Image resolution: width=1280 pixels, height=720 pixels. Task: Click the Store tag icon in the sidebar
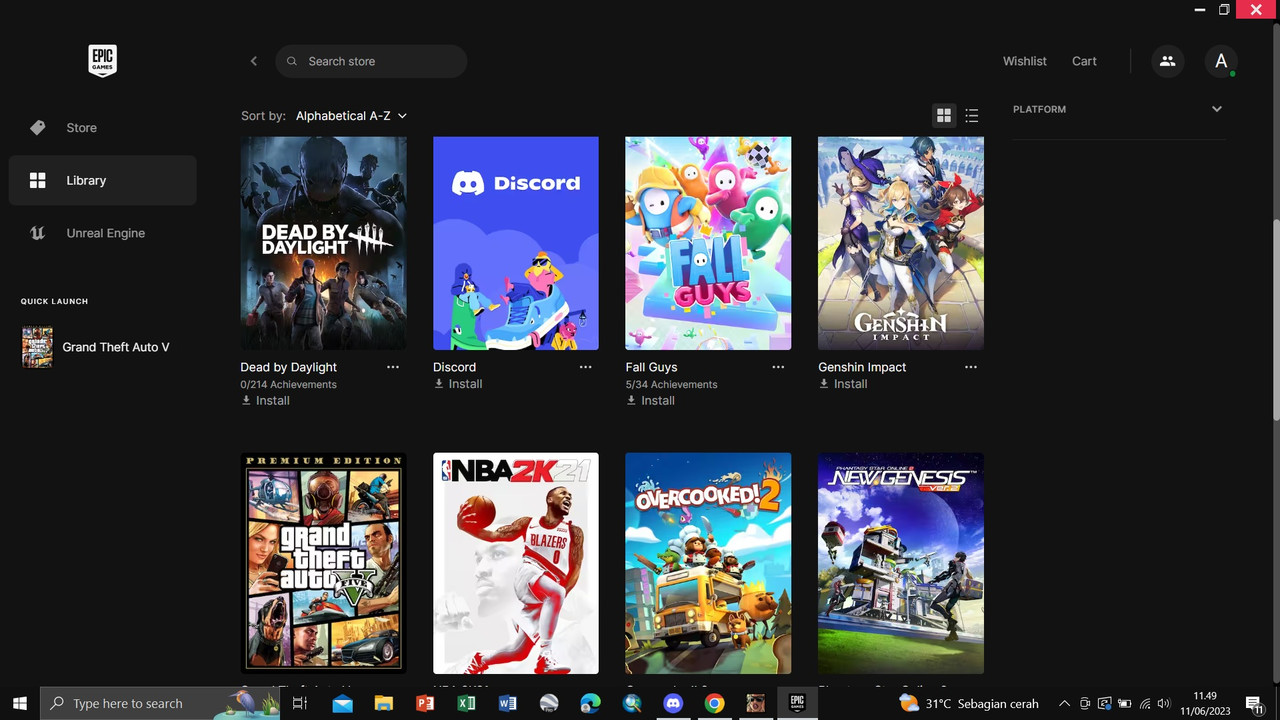point(38,128)
